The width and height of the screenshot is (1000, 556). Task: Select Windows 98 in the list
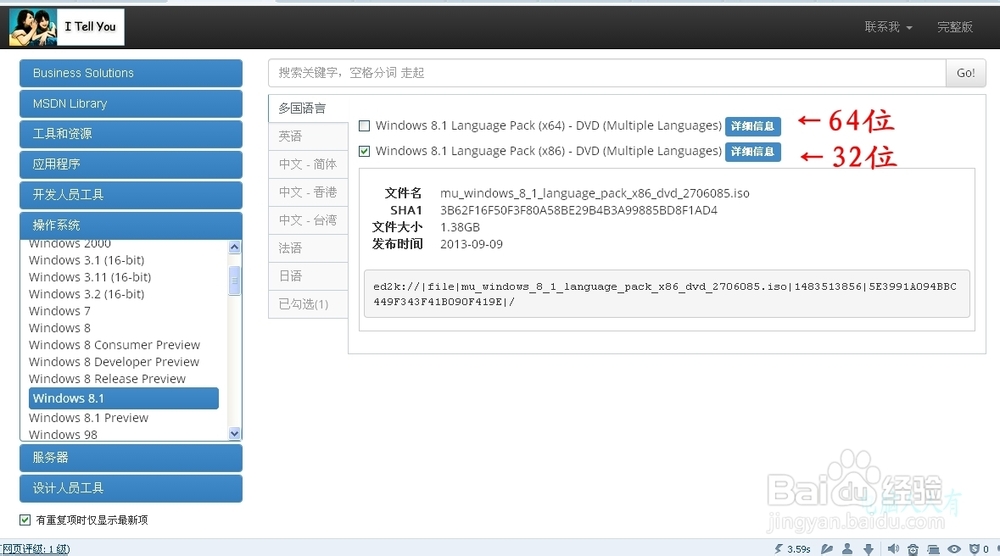(x=63, y=434)
